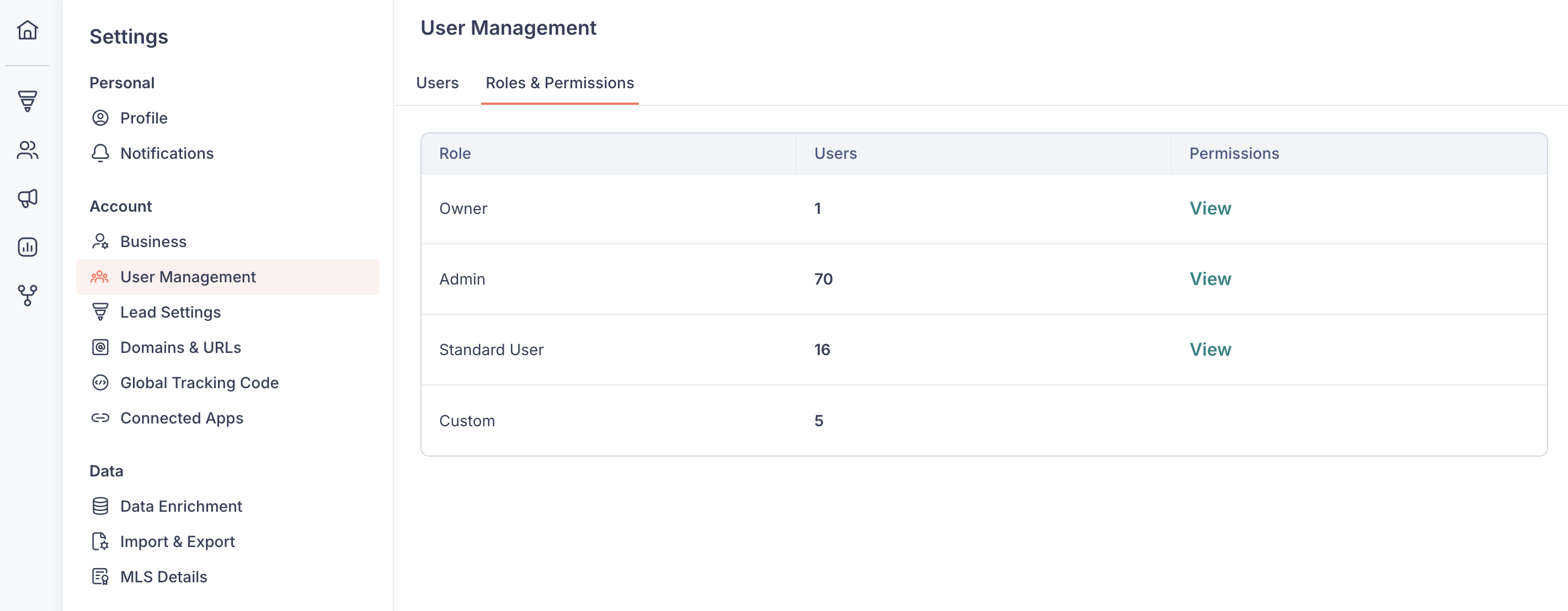The height and width of the screenshot is (611, 1568).
Task: Click the Settings panel heading
Action: pos(129,36)
